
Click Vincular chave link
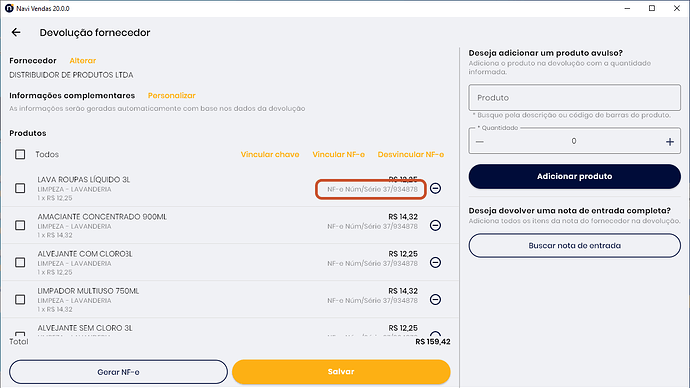click(x=270, y=154)
